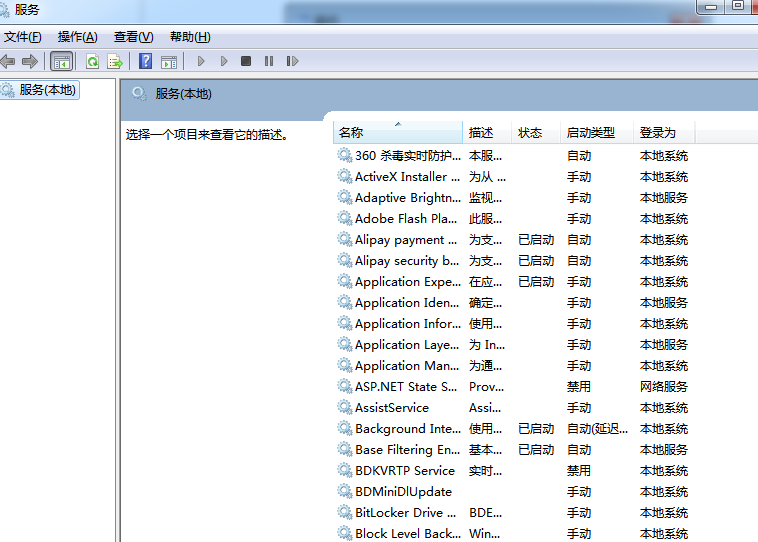Screen dimensions: 758x542
Task: Click the Restart Service toolbar icon
Action: [292, 61]
